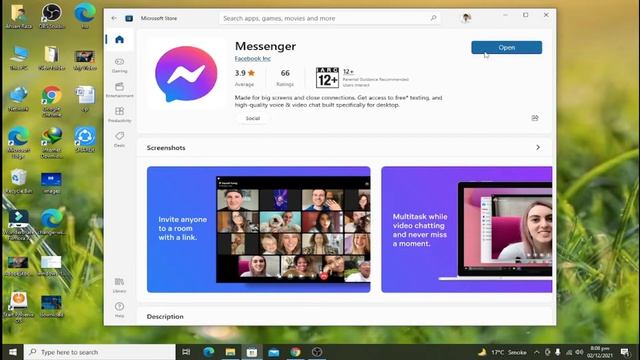Open the Windows Start menu

click(12, 352)
